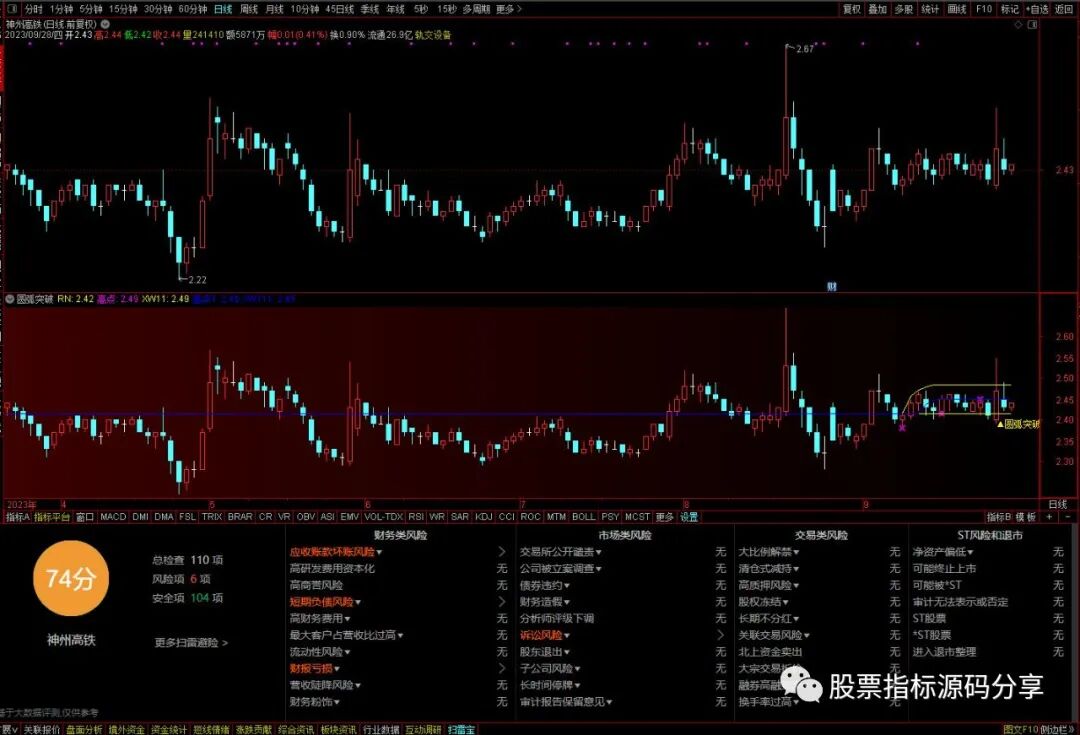1080x735 pixels.
Task: Click the magenta star marker on sub-chart
Action: coord(902,428)
